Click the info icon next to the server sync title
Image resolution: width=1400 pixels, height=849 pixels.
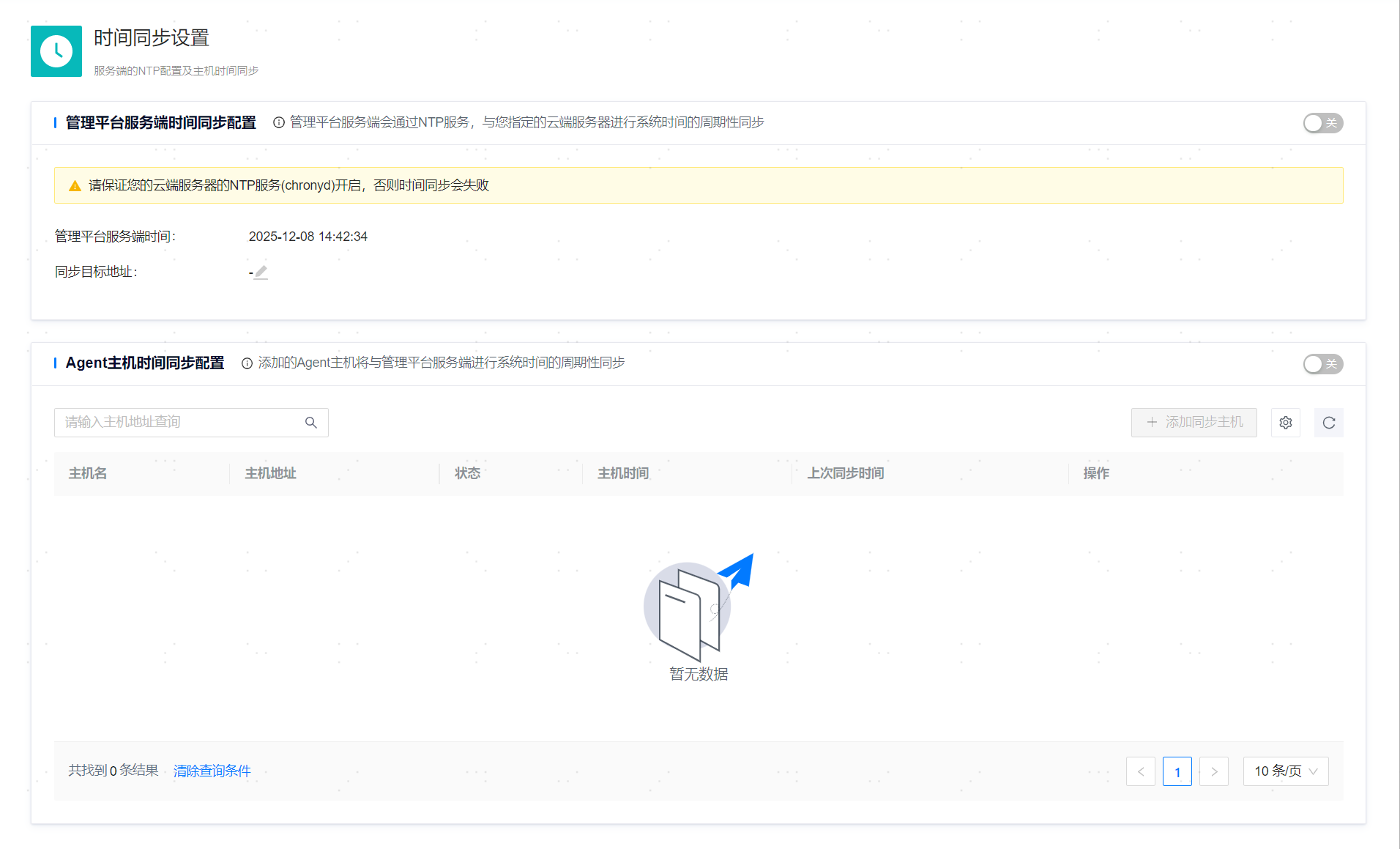pyautogui.click(x=278, y=123)
